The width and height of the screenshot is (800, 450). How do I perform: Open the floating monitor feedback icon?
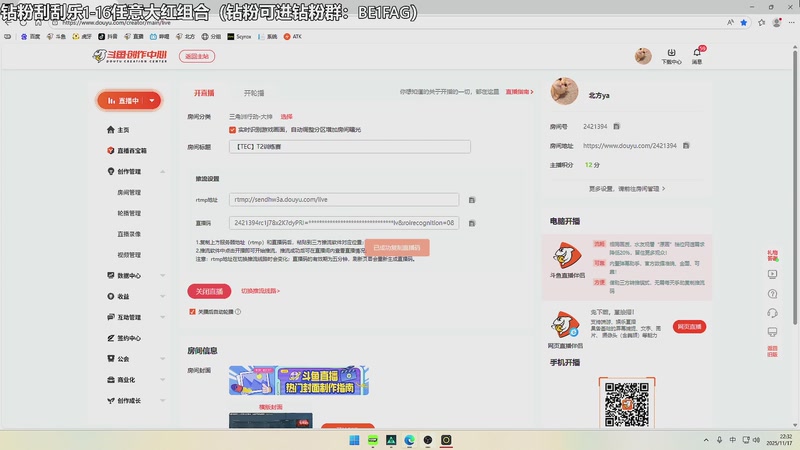pyautogui.click(x=772, y=332)
